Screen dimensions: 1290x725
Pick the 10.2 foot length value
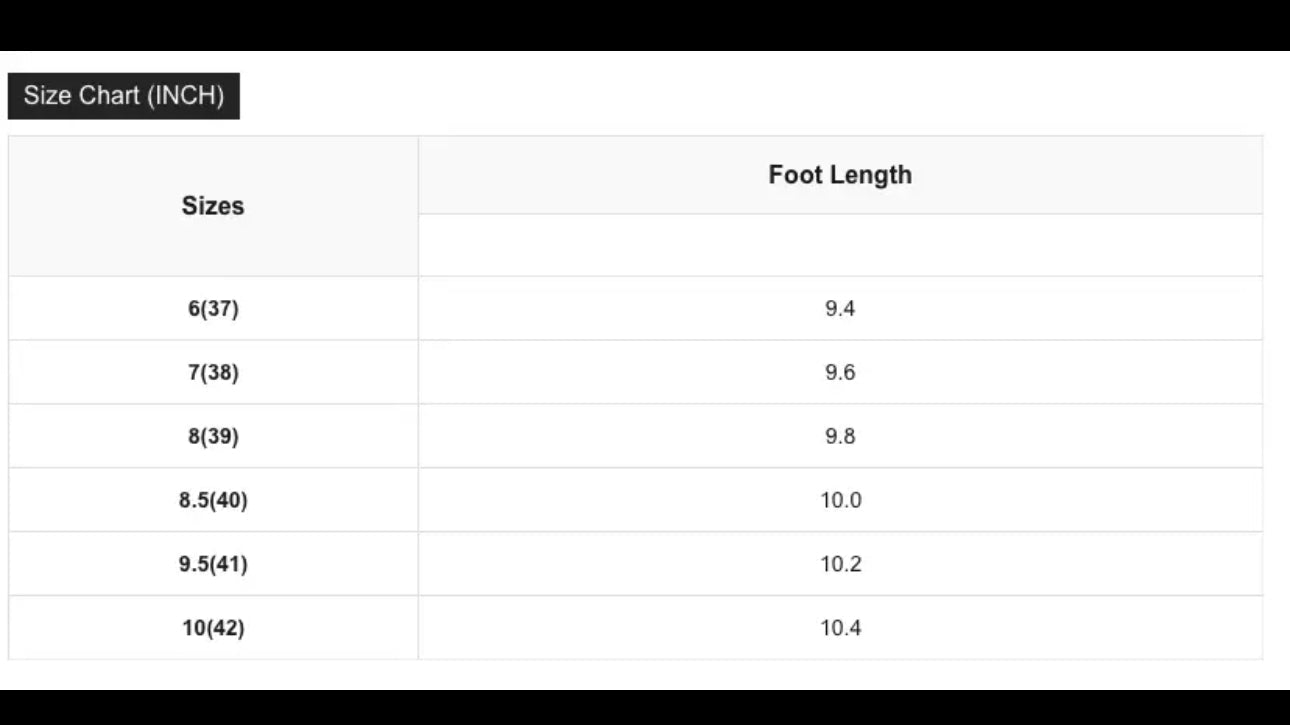pyautogui.click(x=840, y=564)
